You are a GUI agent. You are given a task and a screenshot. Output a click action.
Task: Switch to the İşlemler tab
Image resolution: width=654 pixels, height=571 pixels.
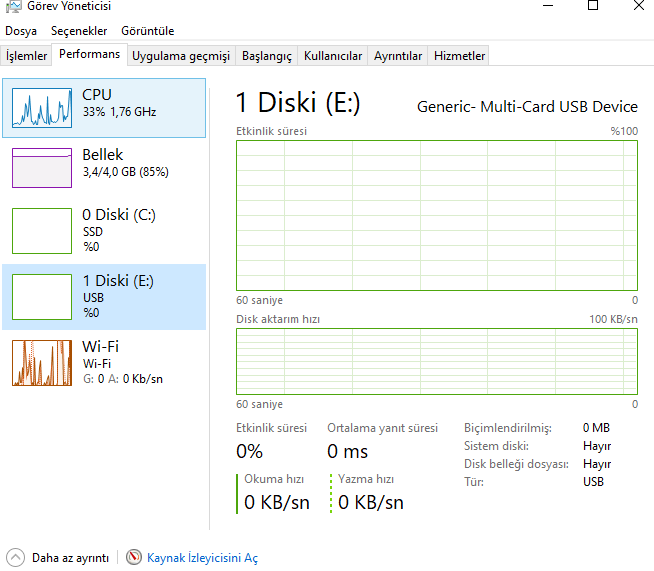coord(27,56)
